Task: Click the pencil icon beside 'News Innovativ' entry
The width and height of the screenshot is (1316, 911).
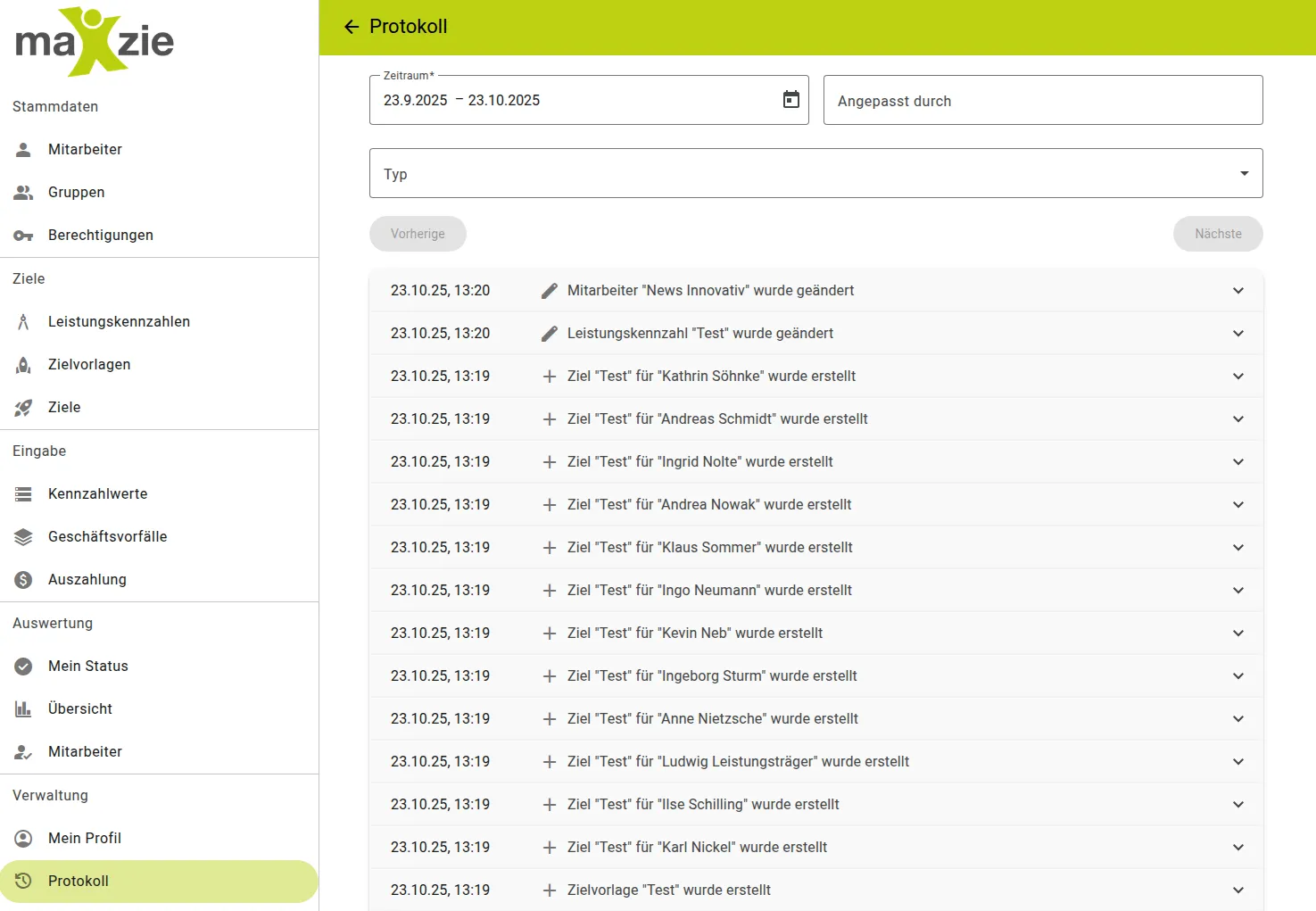Action: tap(549, 290)
